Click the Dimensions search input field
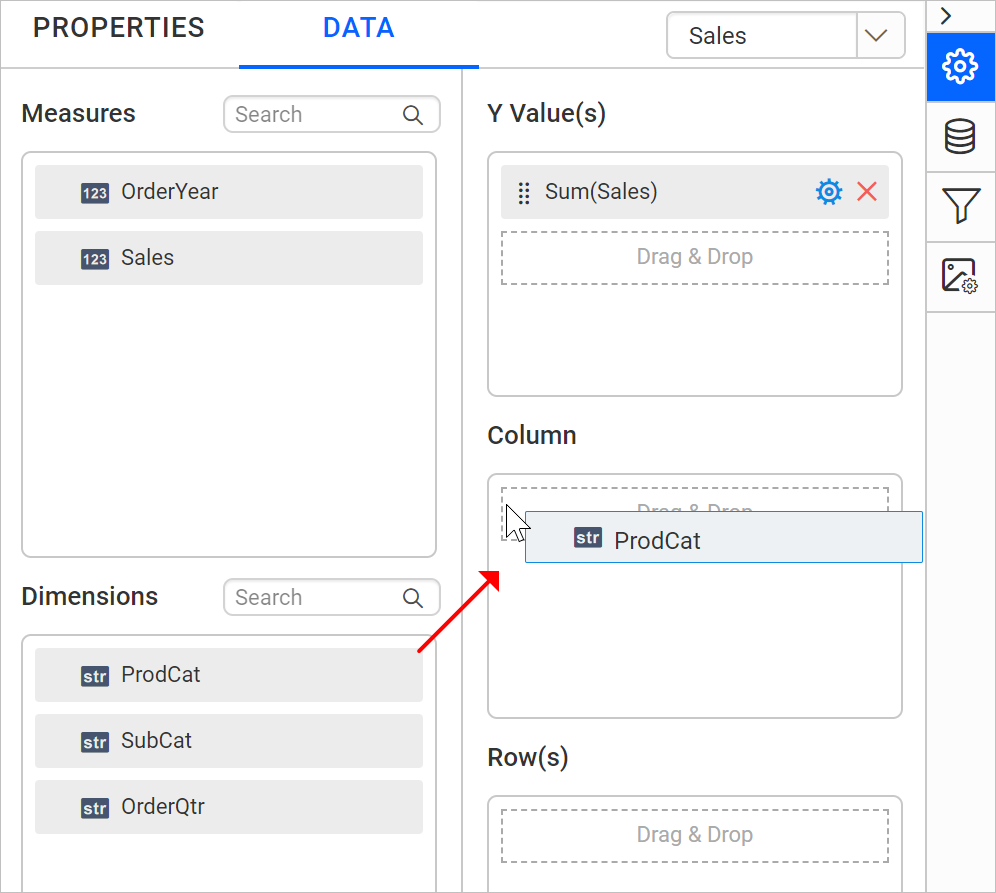The height and width of the screenshot is (893, 996). coord(332,598)
